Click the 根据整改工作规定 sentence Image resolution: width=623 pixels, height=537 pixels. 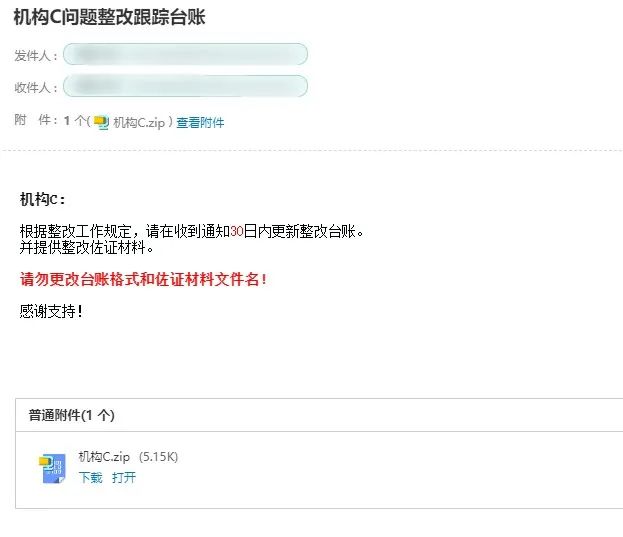click(x=192, y=231)
